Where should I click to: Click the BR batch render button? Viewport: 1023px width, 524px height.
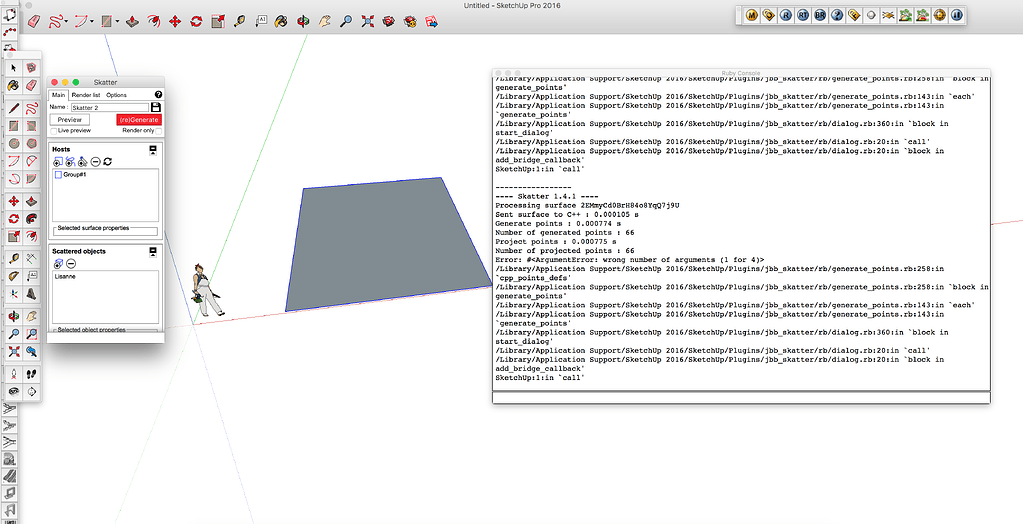coord(820,15)
